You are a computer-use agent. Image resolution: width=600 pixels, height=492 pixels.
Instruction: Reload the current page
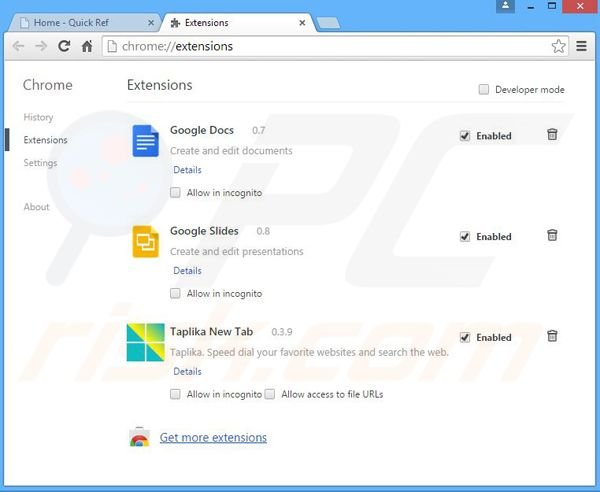tap(64, 46)
